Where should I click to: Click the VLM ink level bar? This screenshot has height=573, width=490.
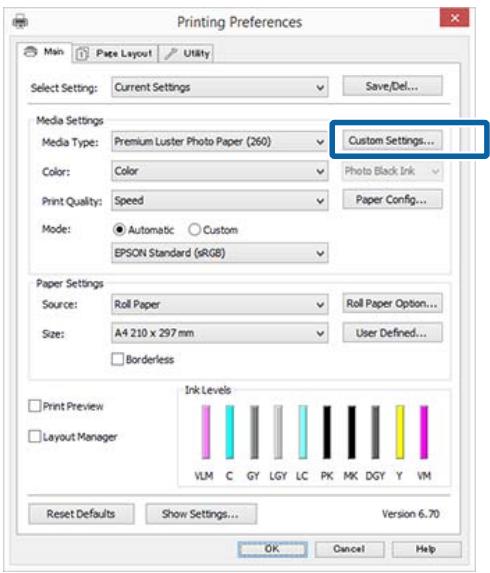tap(206, 432)
